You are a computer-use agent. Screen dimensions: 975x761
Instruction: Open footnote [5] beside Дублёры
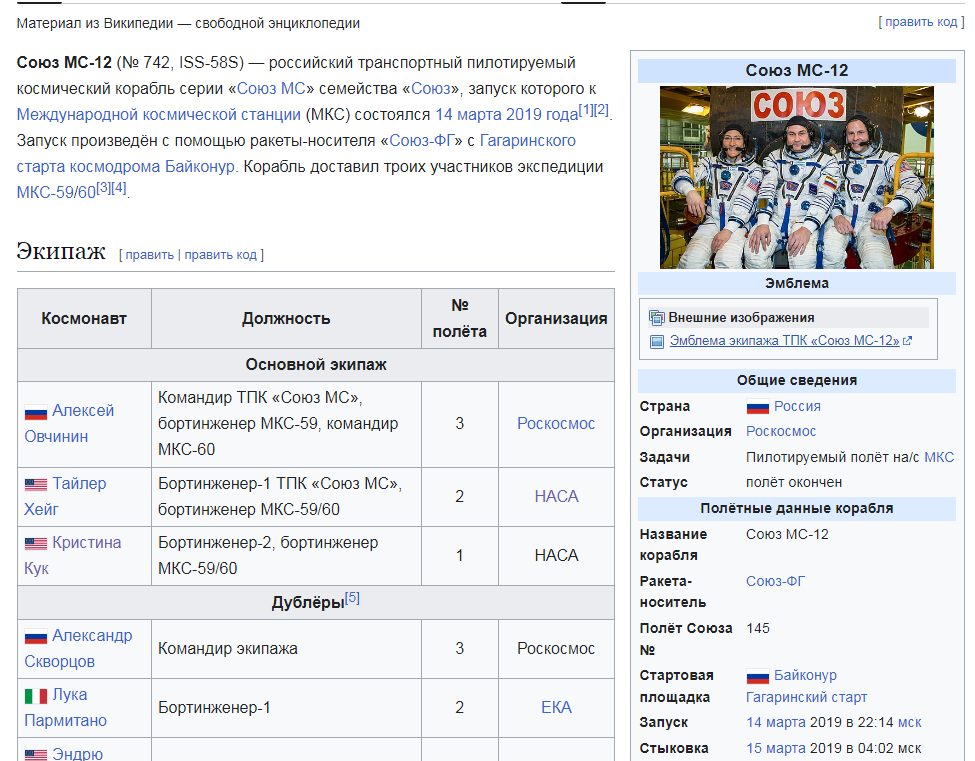click(x=352, y=597)
